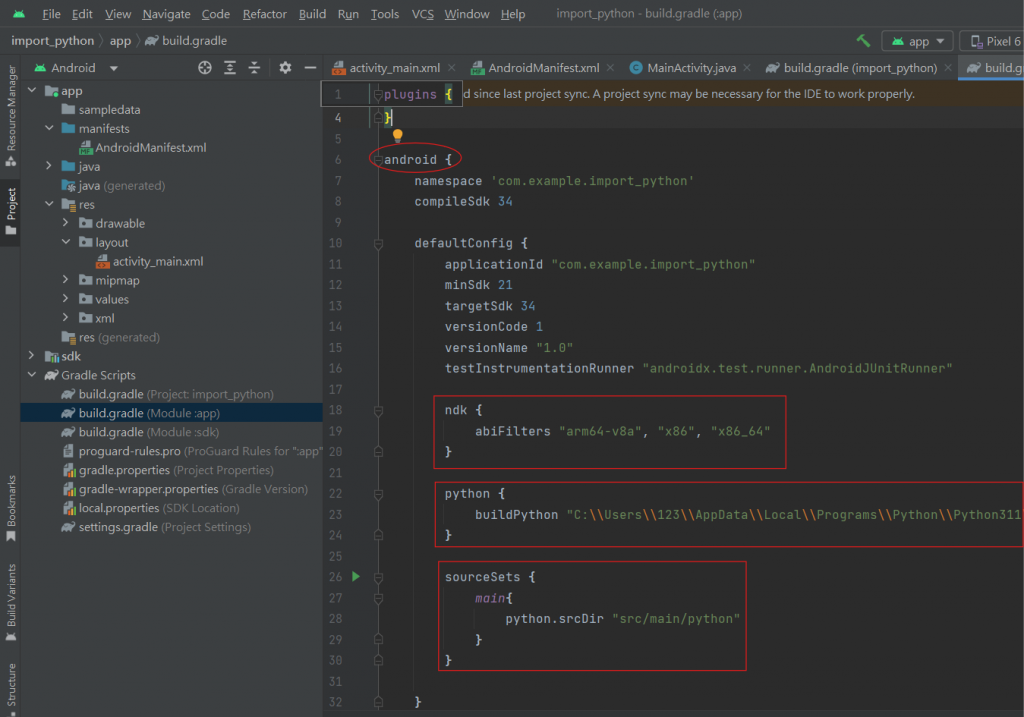Click the lightbulb quick-fix icon
Viewport: 1024px width, 717px height.
[397, 135]
